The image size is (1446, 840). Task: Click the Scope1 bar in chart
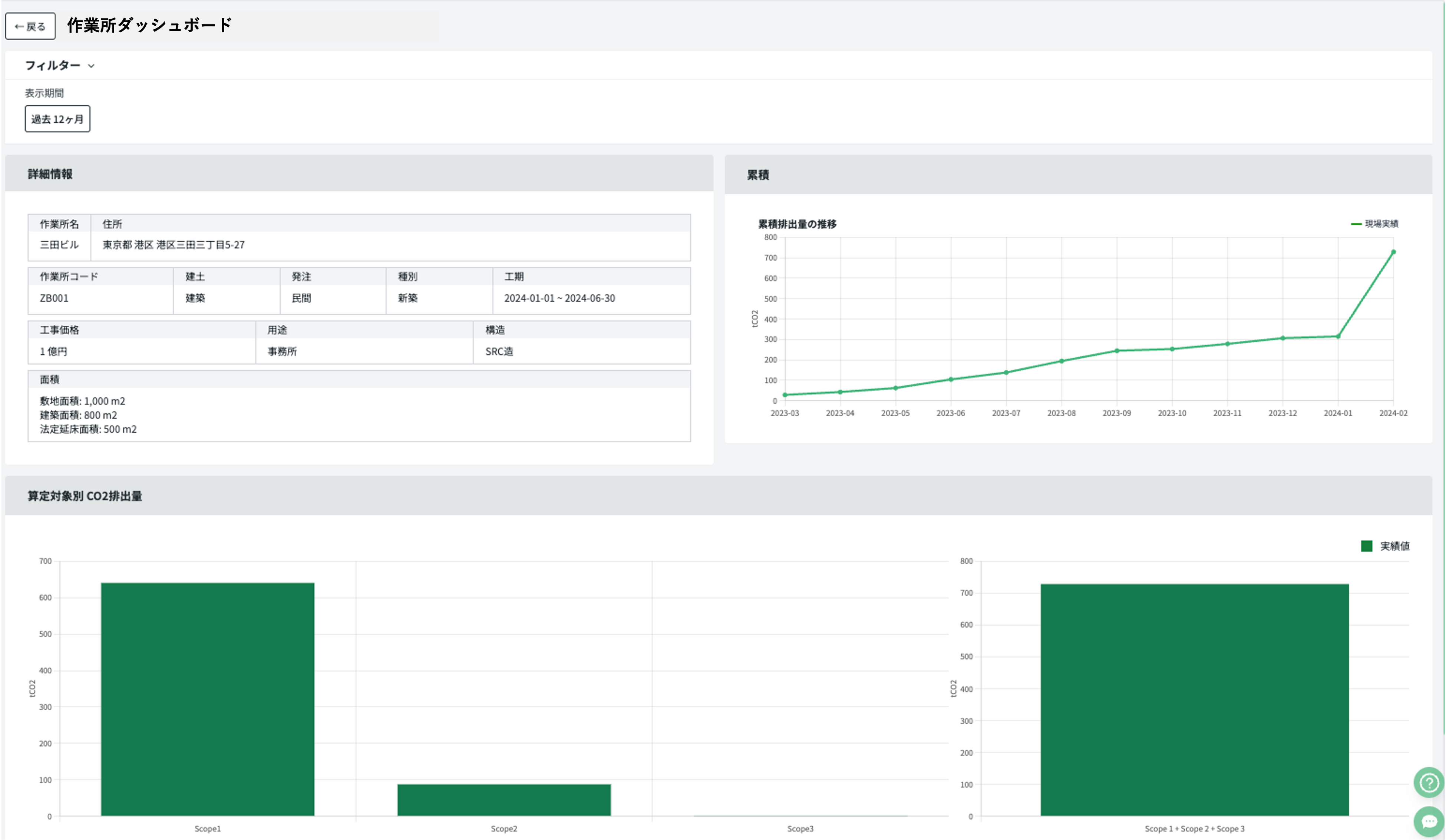click(x=208, y=699)
